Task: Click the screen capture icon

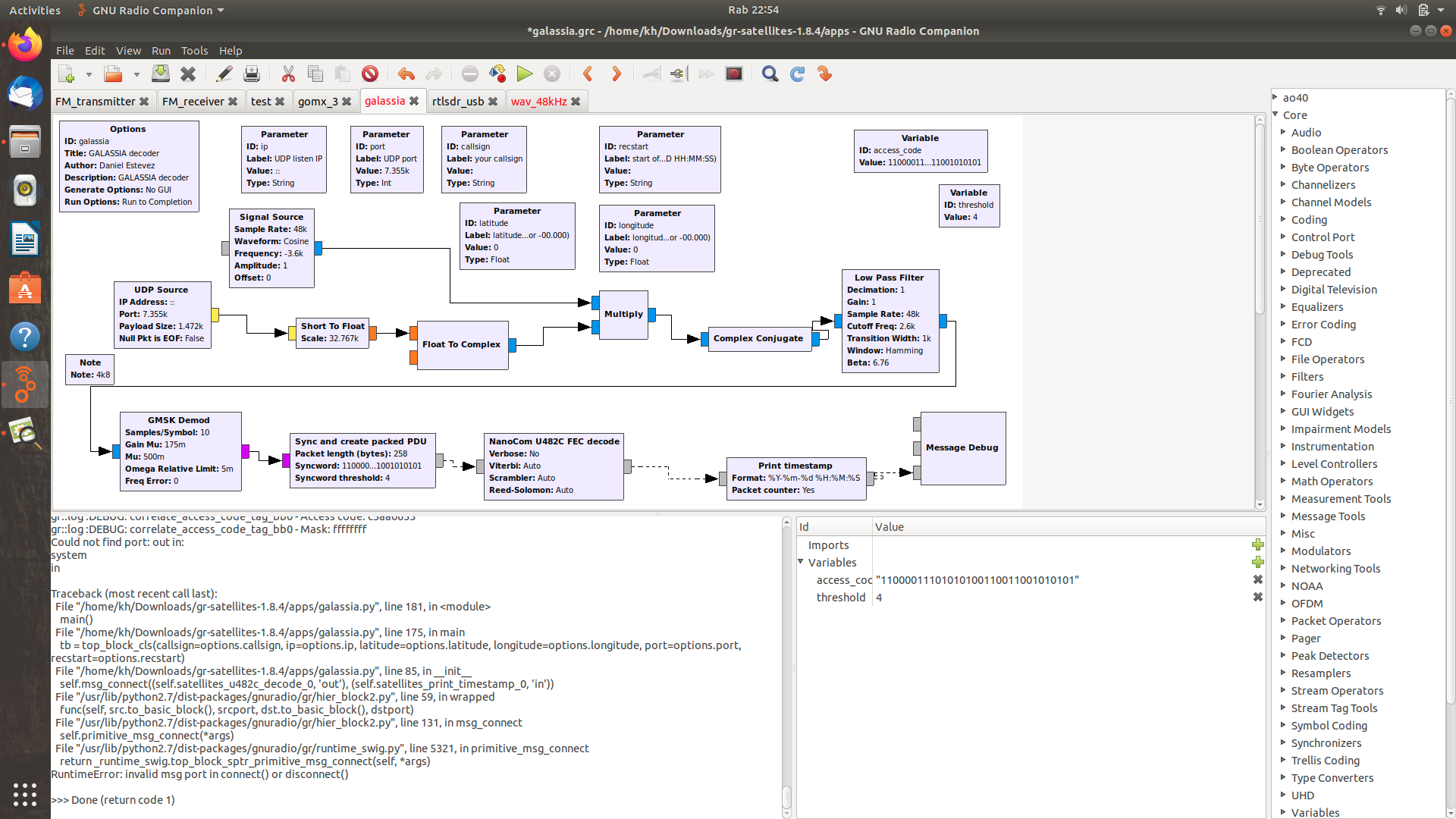Action: (x=733, y=74)
